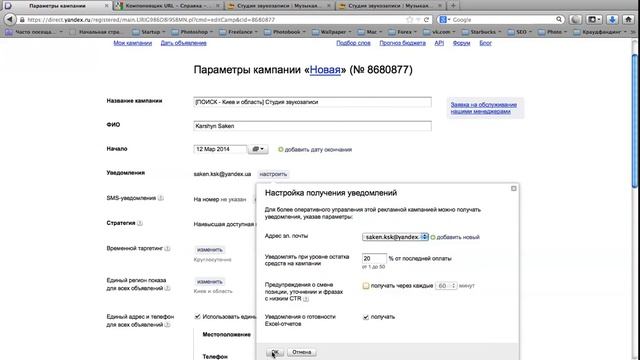This screenshot has width=640, height=360.
Task: Open the downloads arrow icon
Action: [612, 19]
